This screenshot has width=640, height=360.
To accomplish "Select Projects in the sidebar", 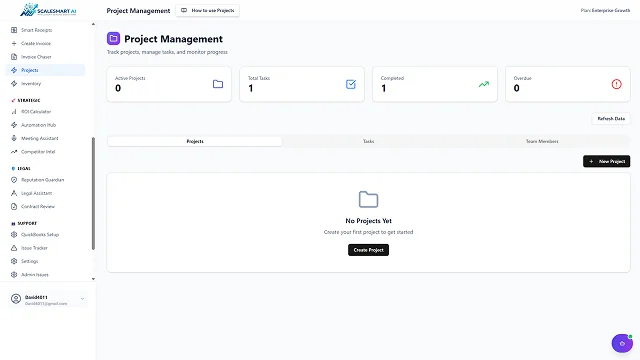I will point(45,70).
